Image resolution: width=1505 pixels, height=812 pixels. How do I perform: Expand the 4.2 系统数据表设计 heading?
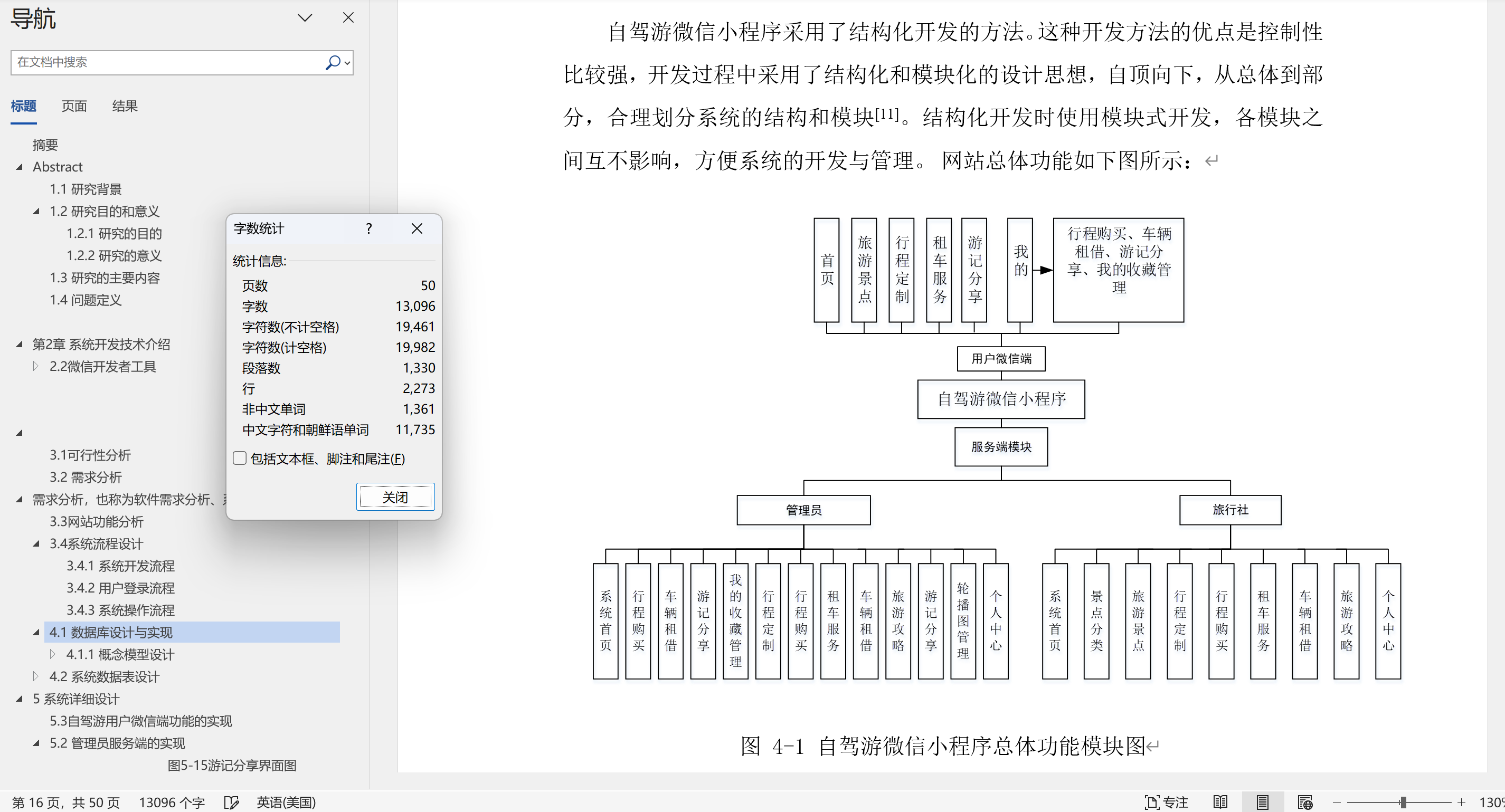(36, 676)
